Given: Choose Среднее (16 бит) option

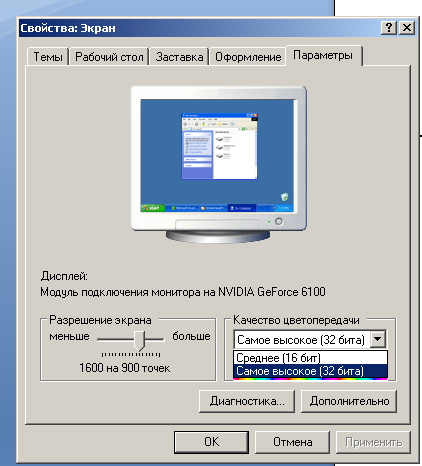Looking at the screenshot, I should pyautogui.click(x=310, y=358).
